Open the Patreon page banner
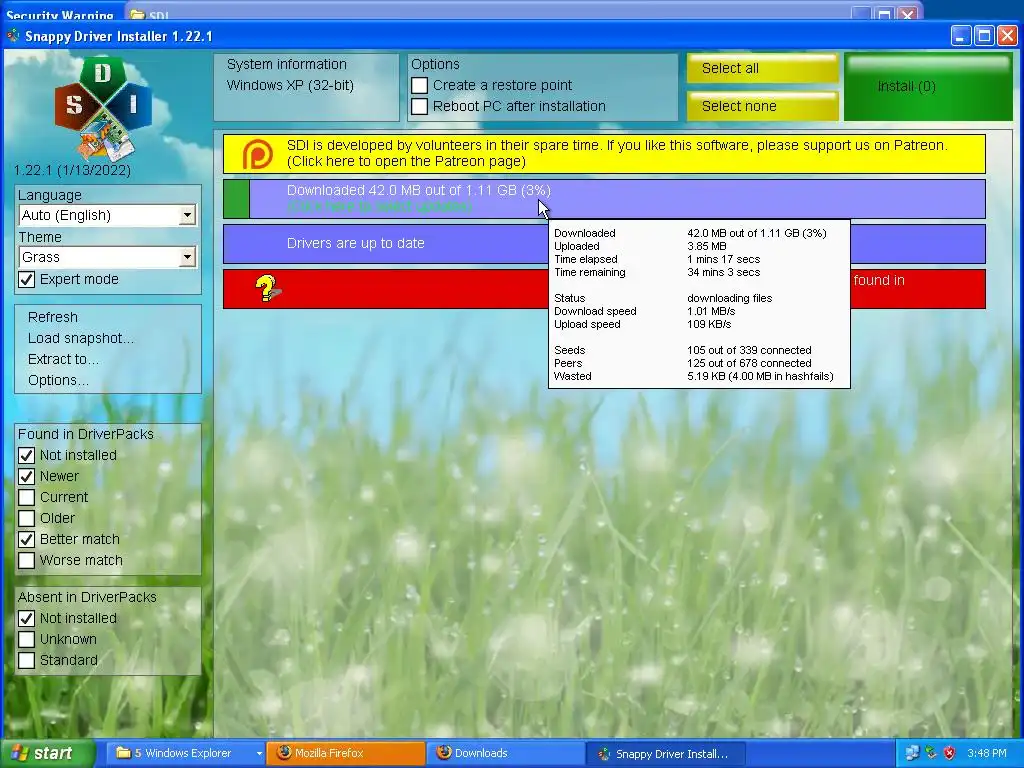Screen dimensions: 1024x768 pyautogui.click(x=604, y=153)
